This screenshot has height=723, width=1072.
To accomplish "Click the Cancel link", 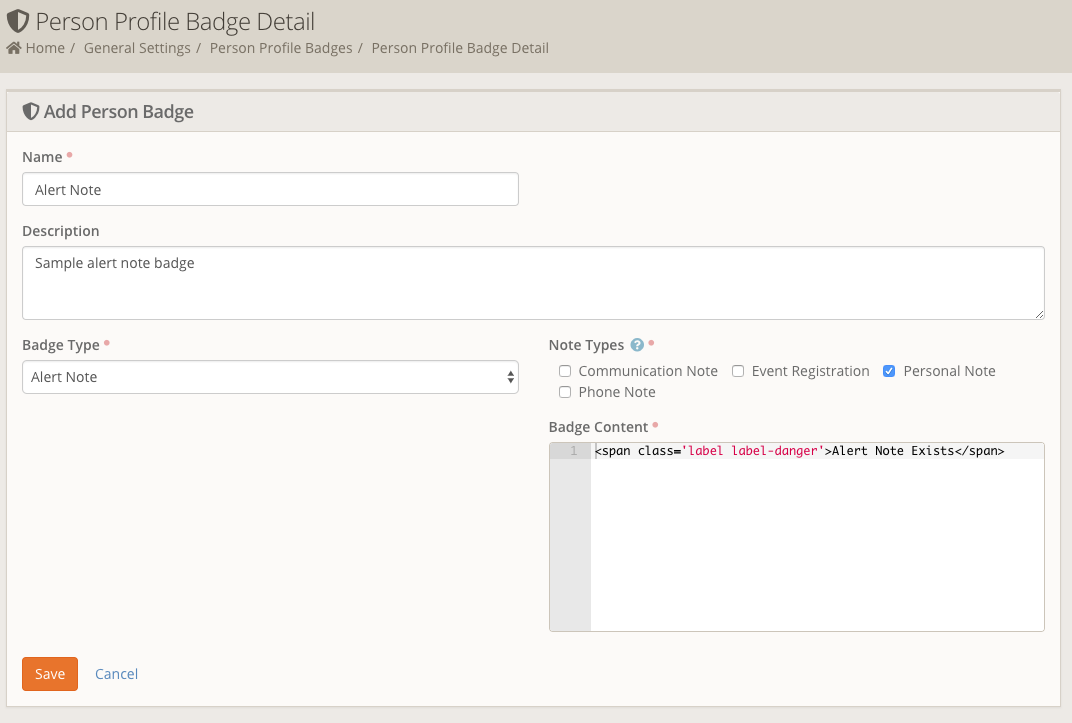I will pos(116,674).
